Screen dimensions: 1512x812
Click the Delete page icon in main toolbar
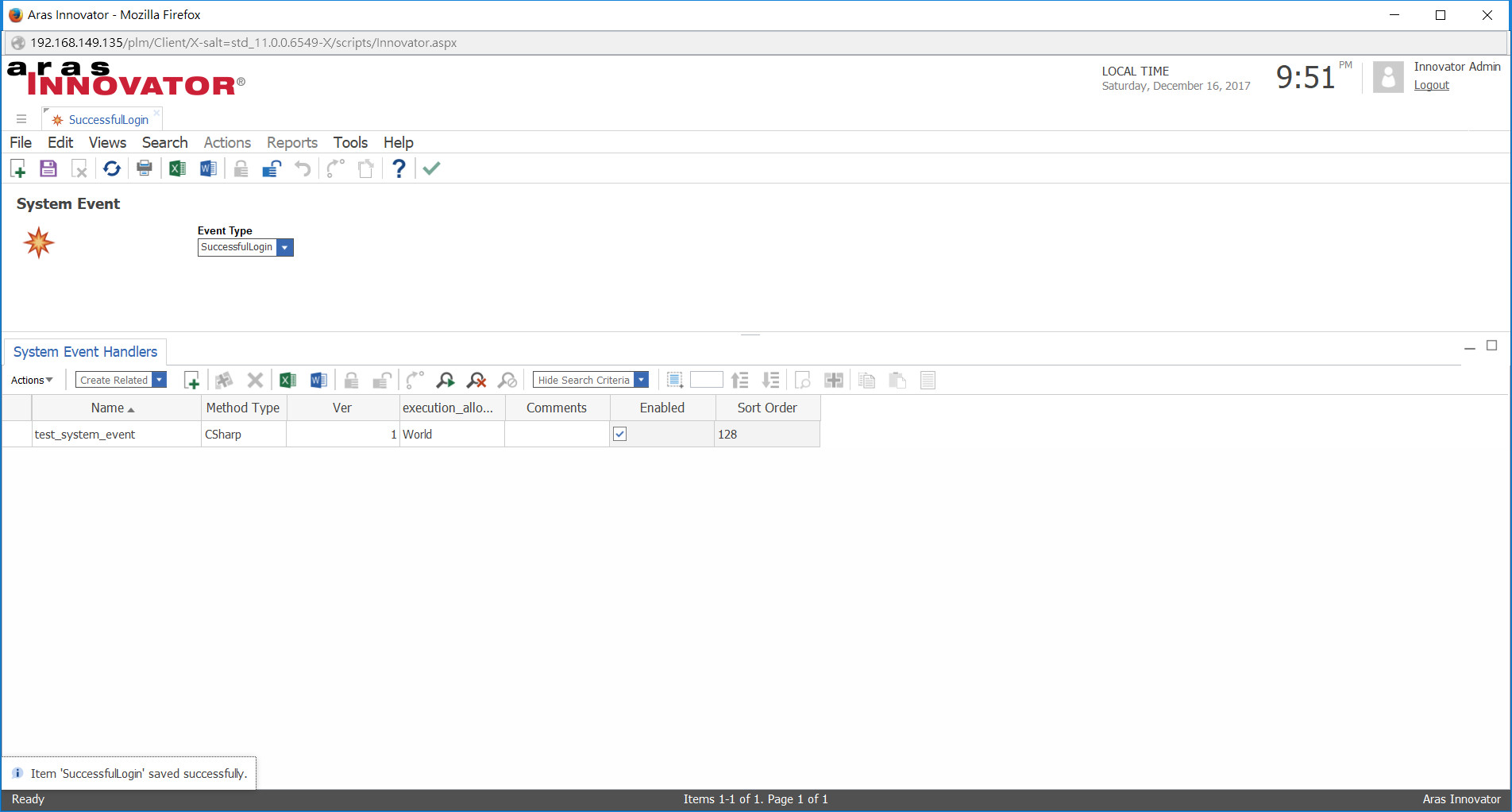click(79, 168)
